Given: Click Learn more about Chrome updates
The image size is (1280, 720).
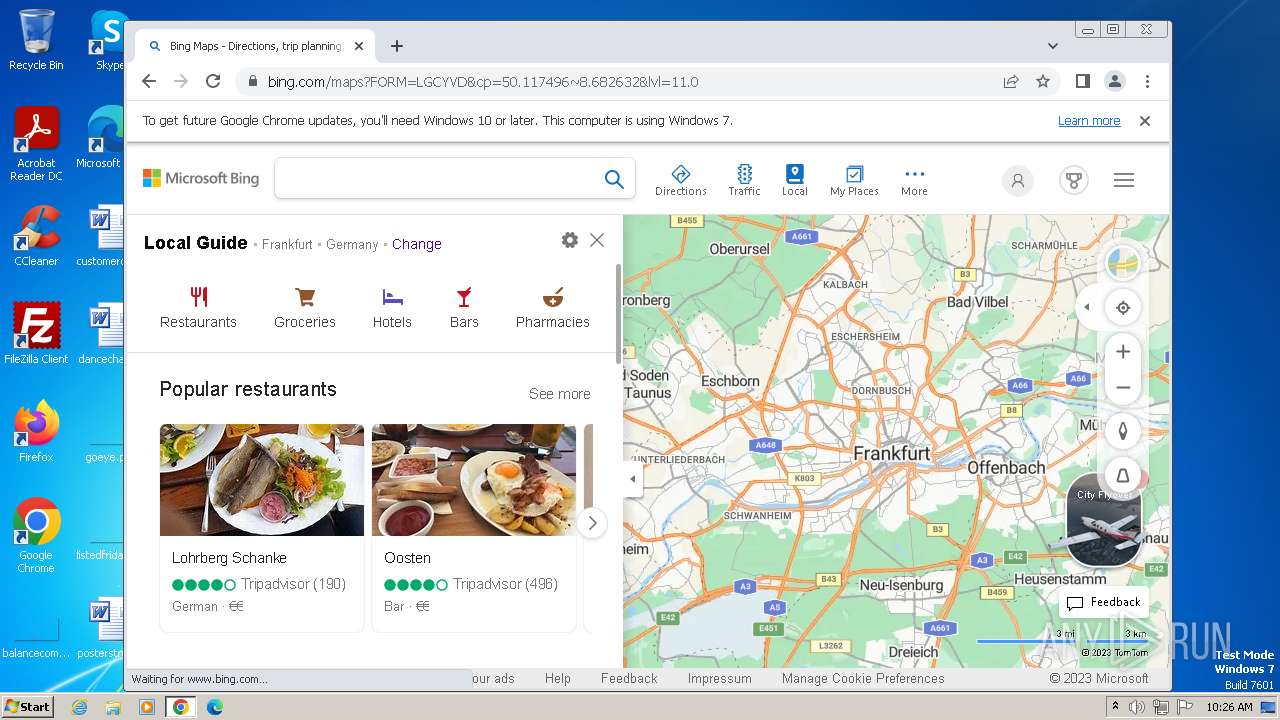Looking at the screenshot, I should (x=1089, y=121).
